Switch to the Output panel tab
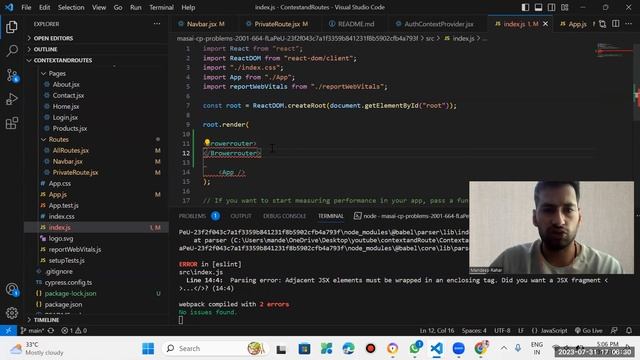The width and height of the screenshot is (640, 360). [241, 216]
